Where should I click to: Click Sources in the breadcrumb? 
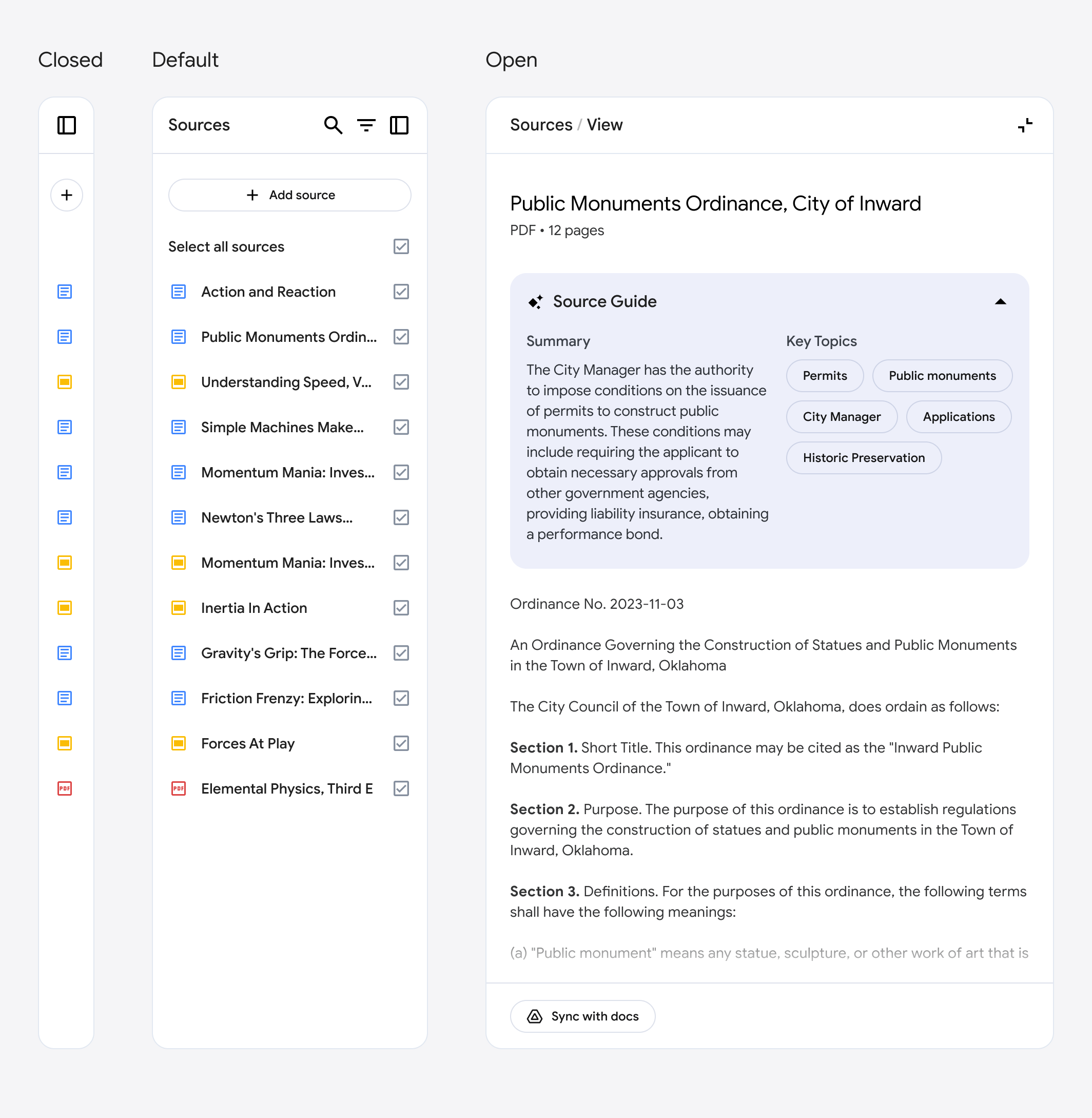541,125
